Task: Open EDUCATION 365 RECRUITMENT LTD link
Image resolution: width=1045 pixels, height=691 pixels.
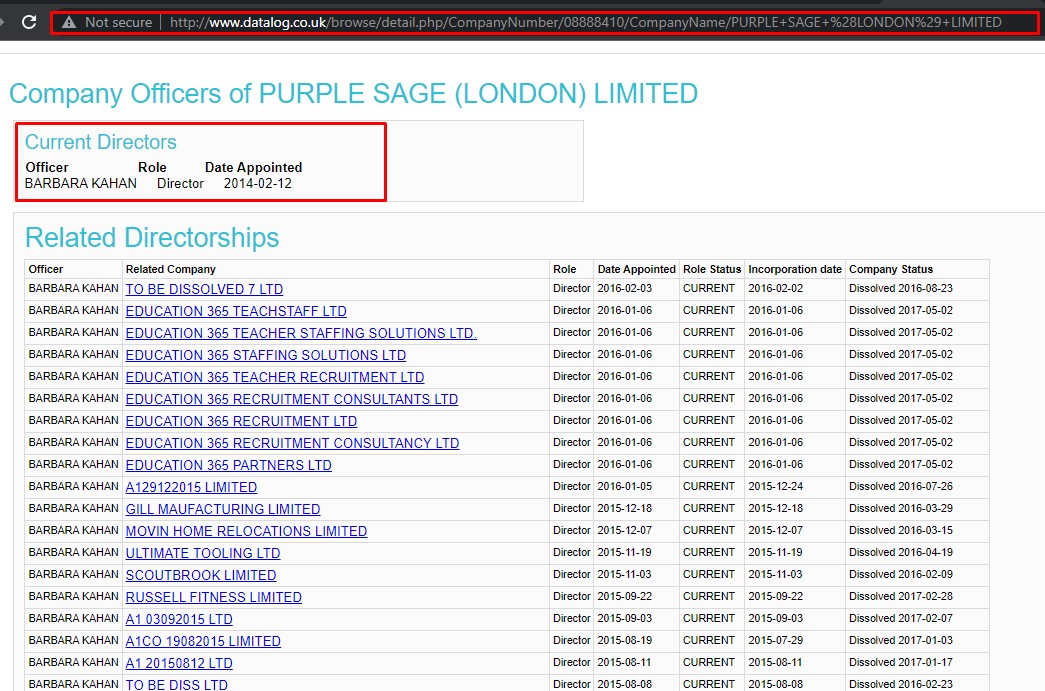Action: point(241,421)
